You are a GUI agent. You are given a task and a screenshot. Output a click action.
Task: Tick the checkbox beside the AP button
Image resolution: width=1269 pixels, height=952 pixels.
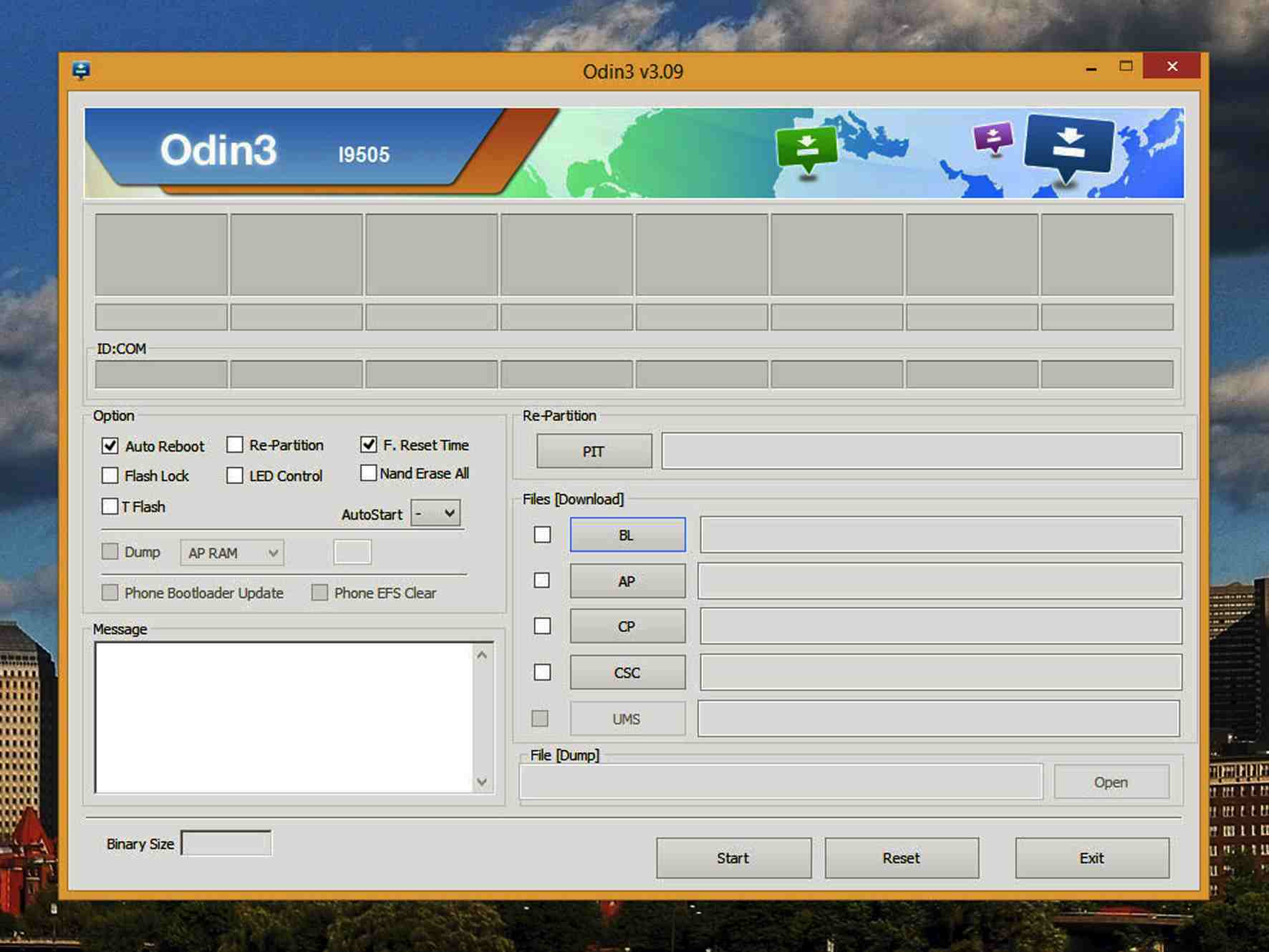(542, 581)
